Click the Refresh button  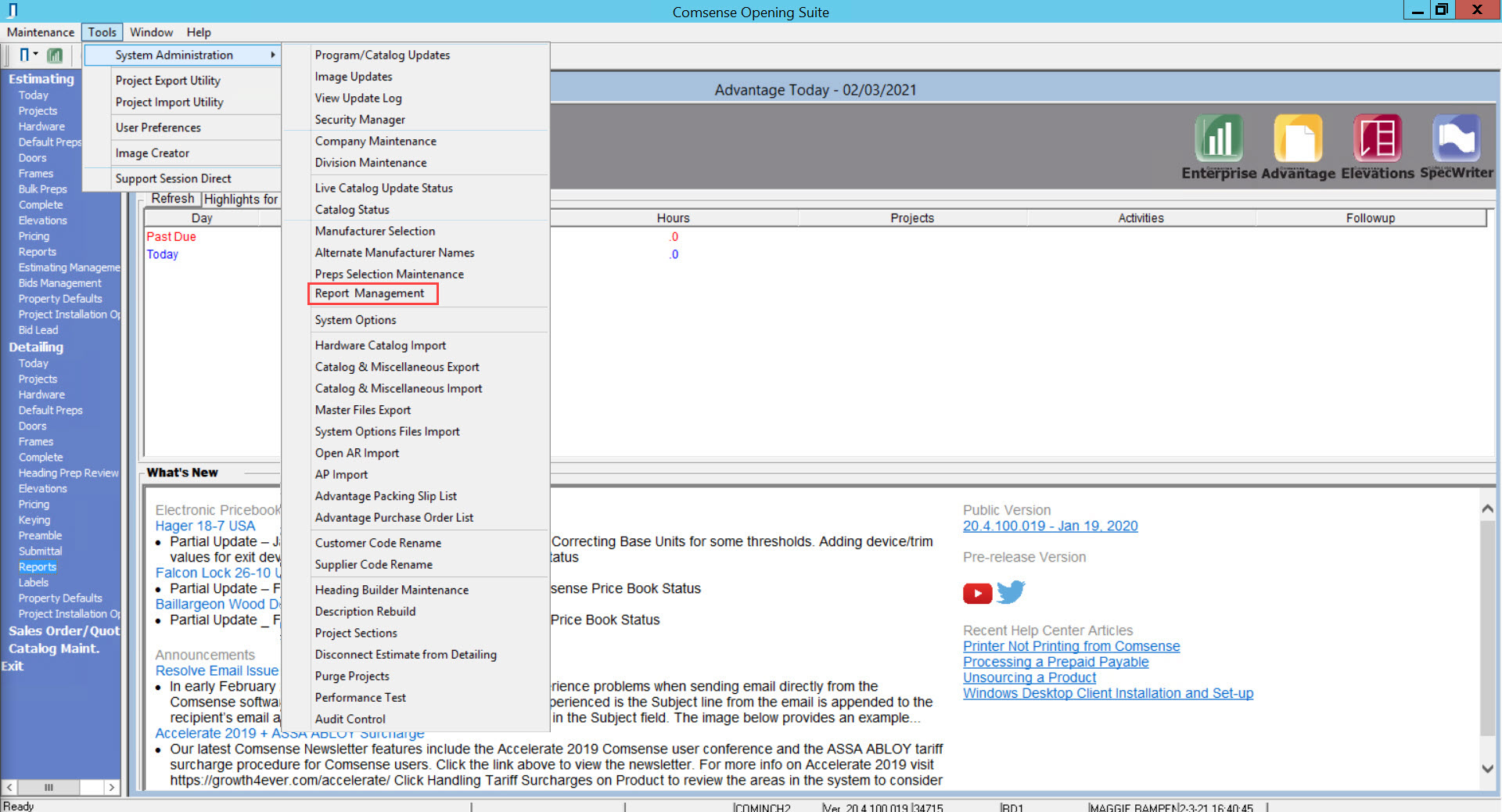[x=172, y=199]
